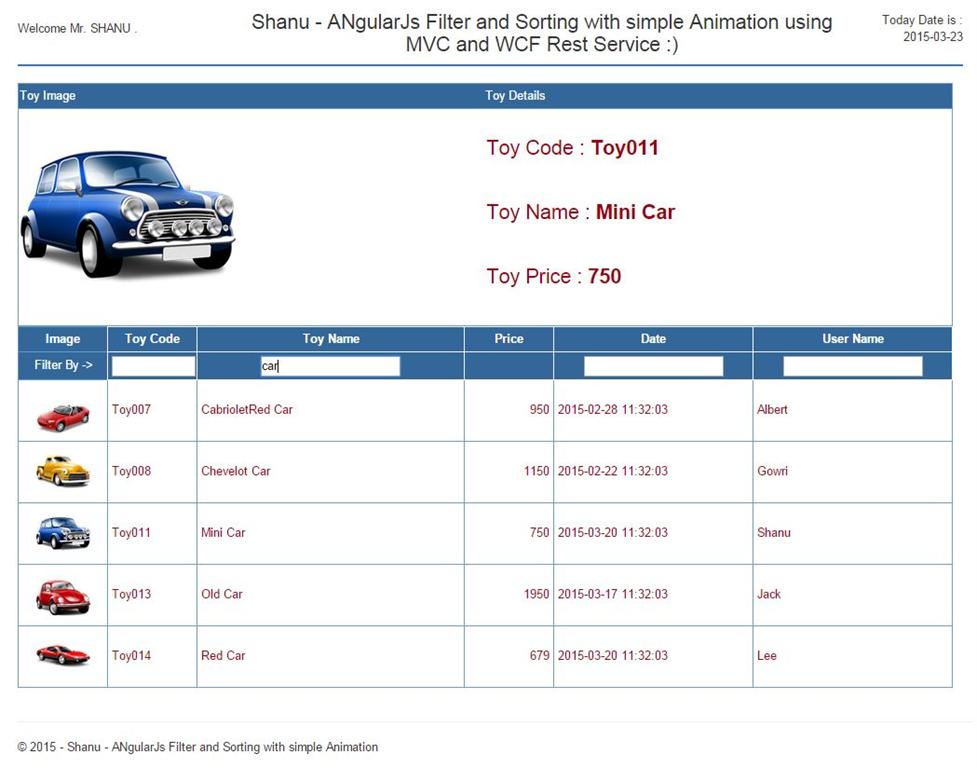Sort by Date column header
The width and height of the screenshot is (977, 768).
click(653, 339)
